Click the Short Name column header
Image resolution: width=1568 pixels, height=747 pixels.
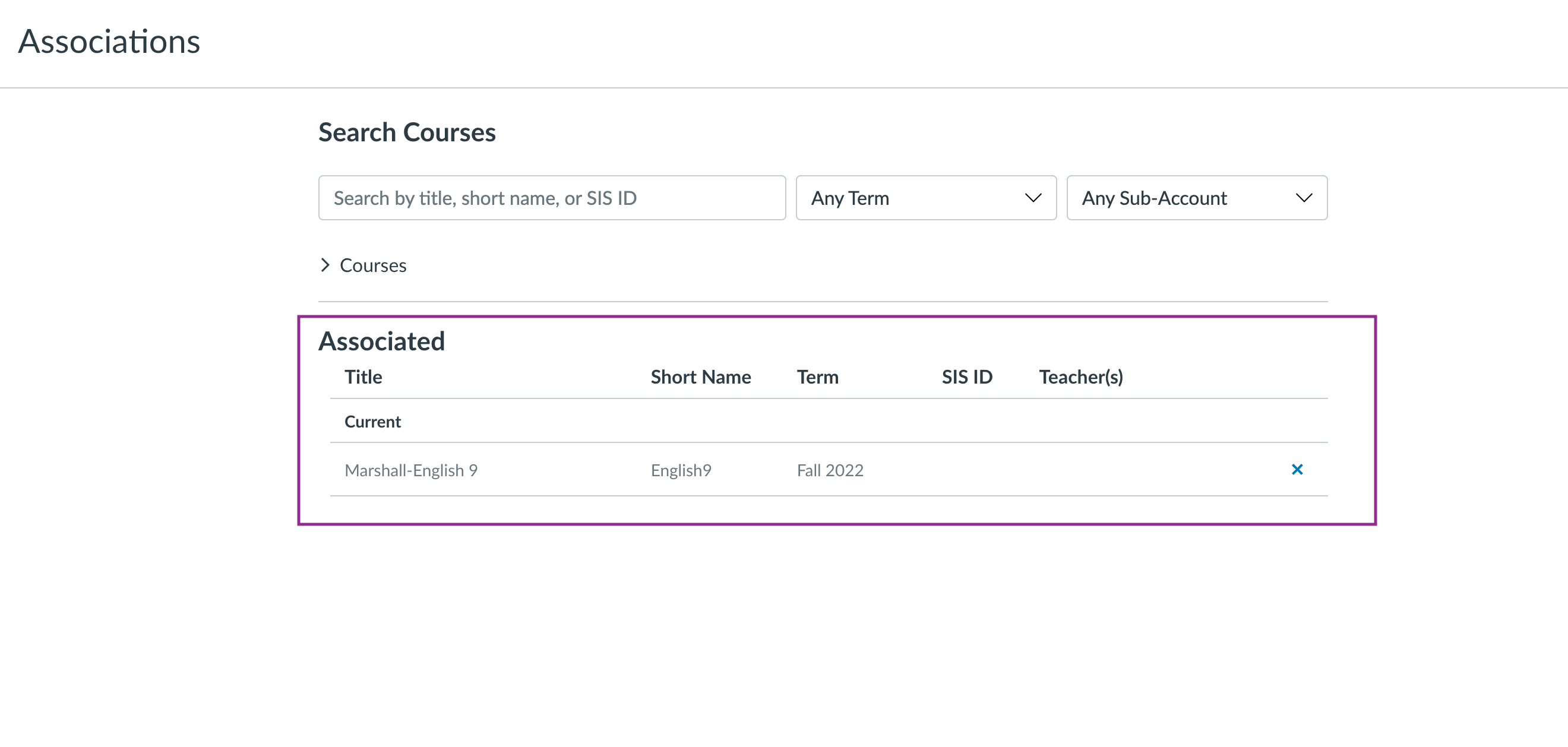[x=701, y=377]
